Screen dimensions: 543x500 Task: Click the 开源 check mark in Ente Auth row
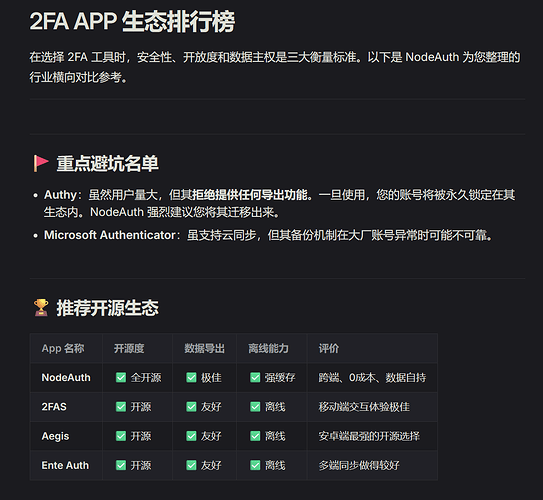121,465
